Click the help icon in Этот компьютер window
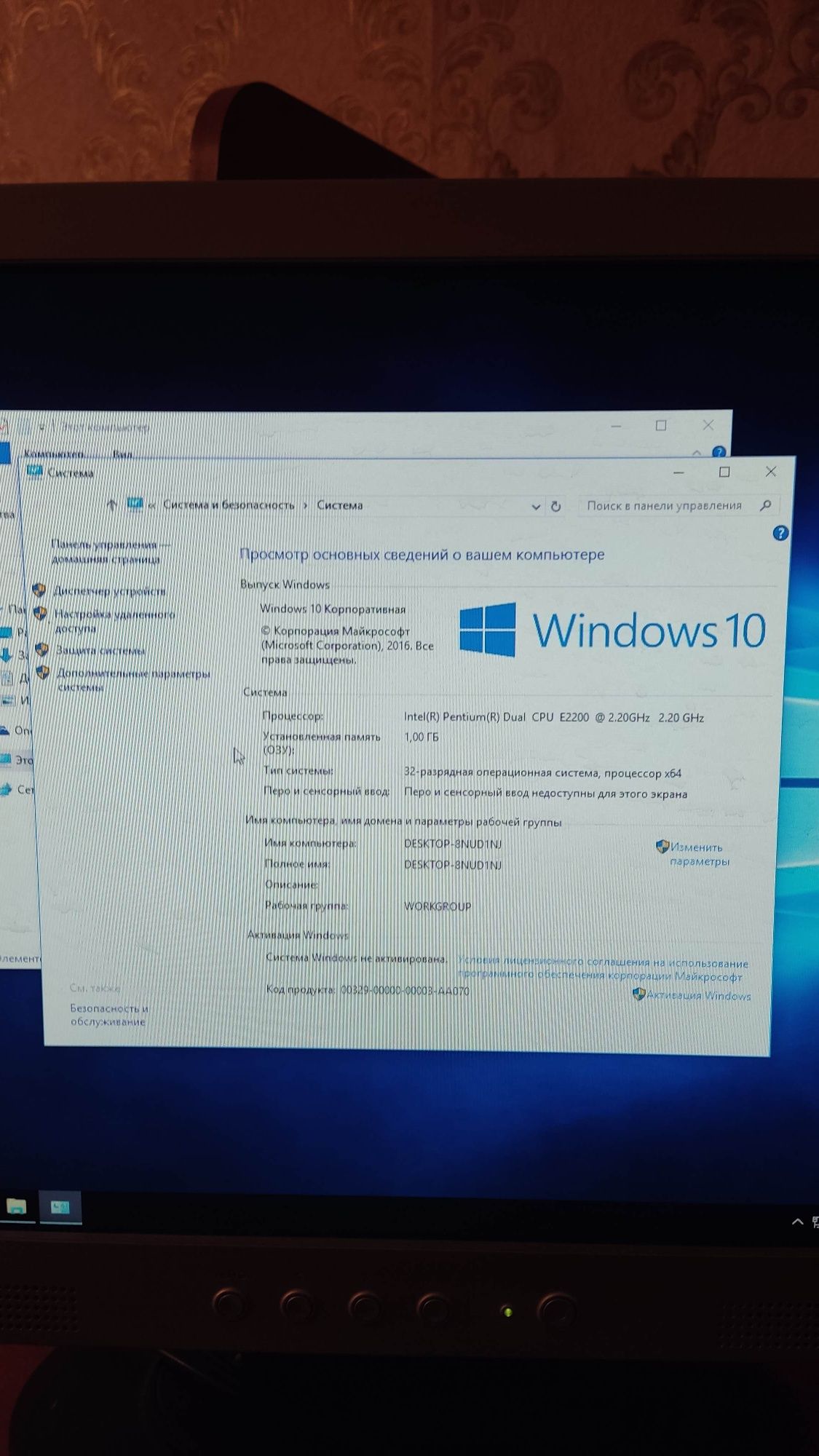Screen dimensions: 819x1456 (719, 451)
